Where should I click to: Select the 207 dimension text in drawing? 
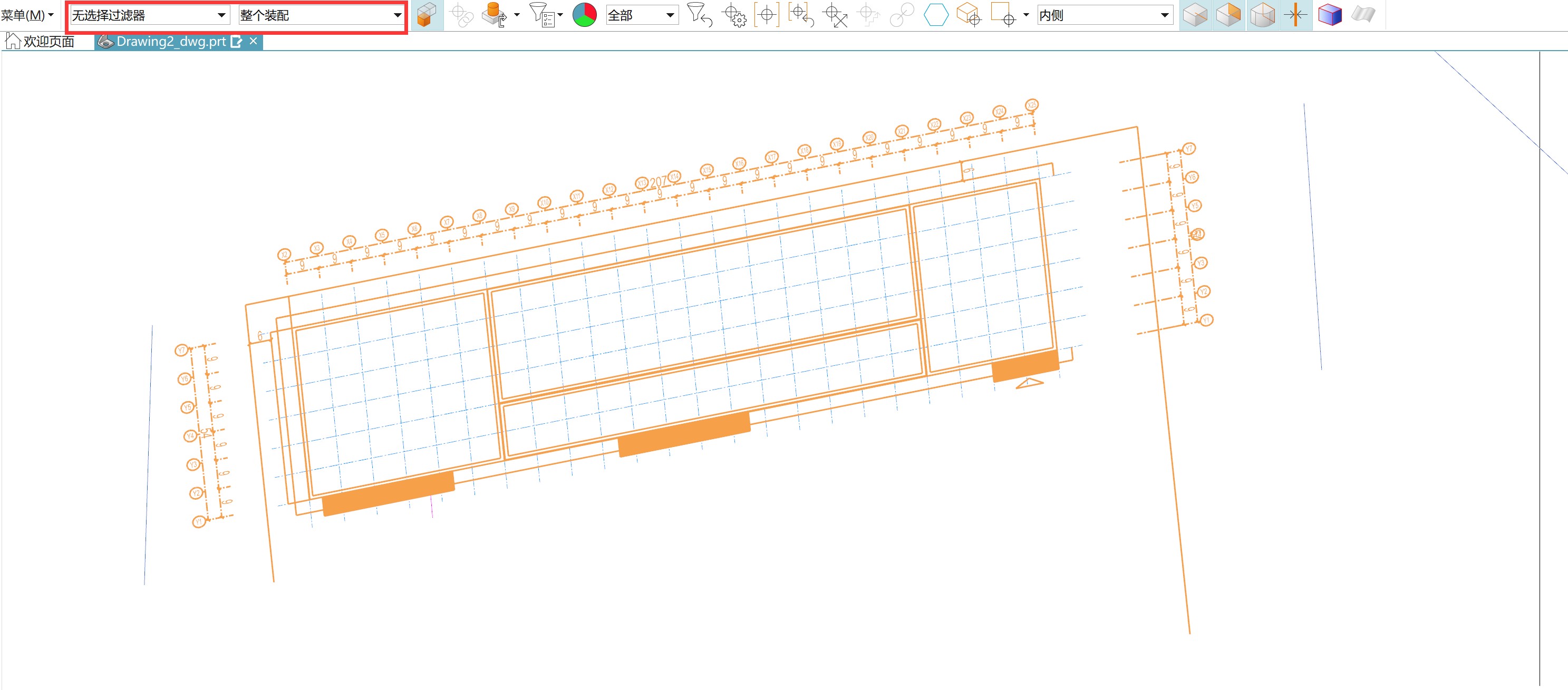[658, 182]
